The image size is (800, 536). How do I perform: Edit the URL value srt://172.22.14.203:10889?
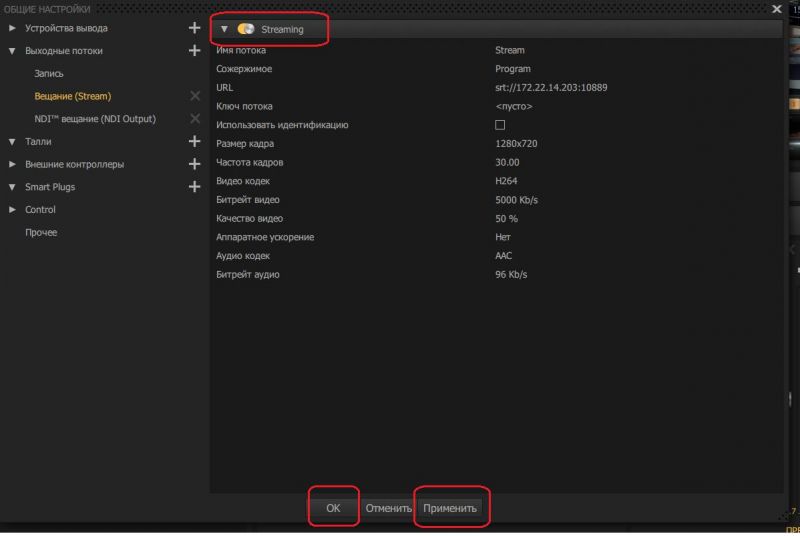pos(551,88)
